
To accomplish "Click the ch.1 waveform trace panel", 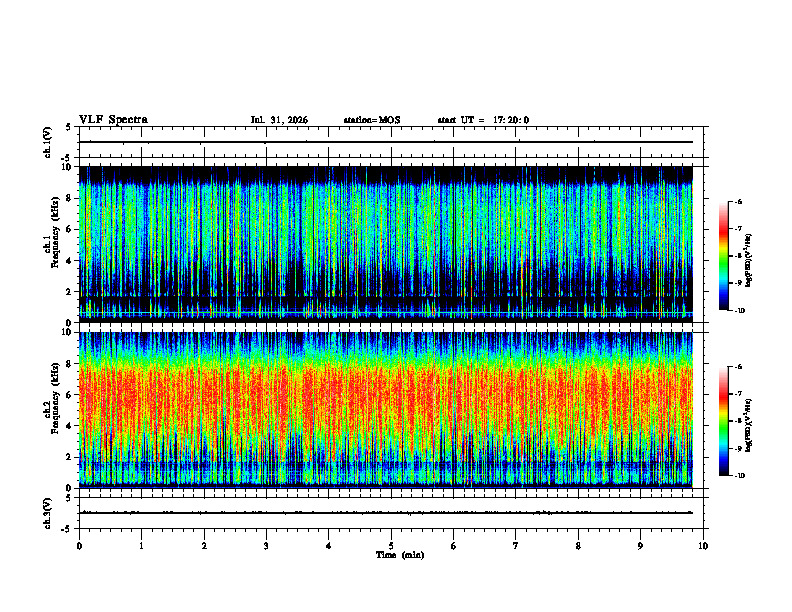I will tap(391, 142).
